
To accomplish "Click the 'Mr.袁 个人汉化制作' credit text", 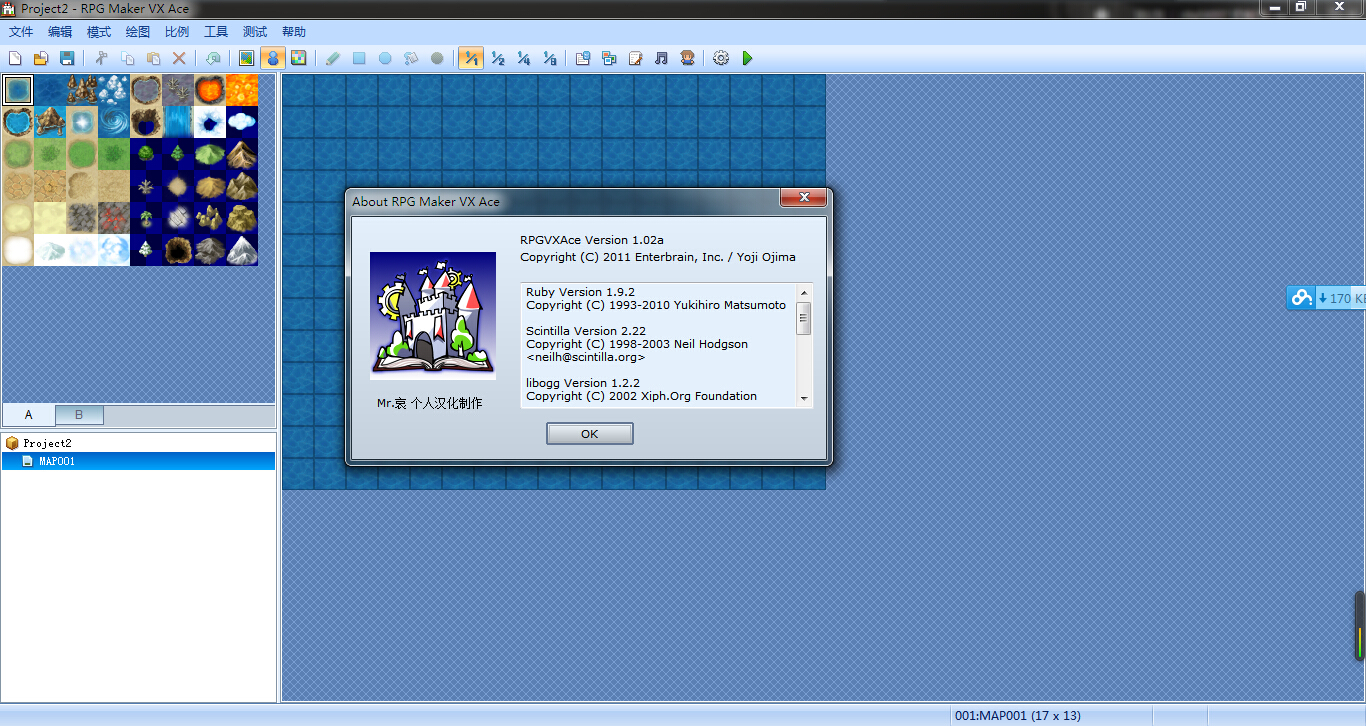I will click(x=429, y=403).
